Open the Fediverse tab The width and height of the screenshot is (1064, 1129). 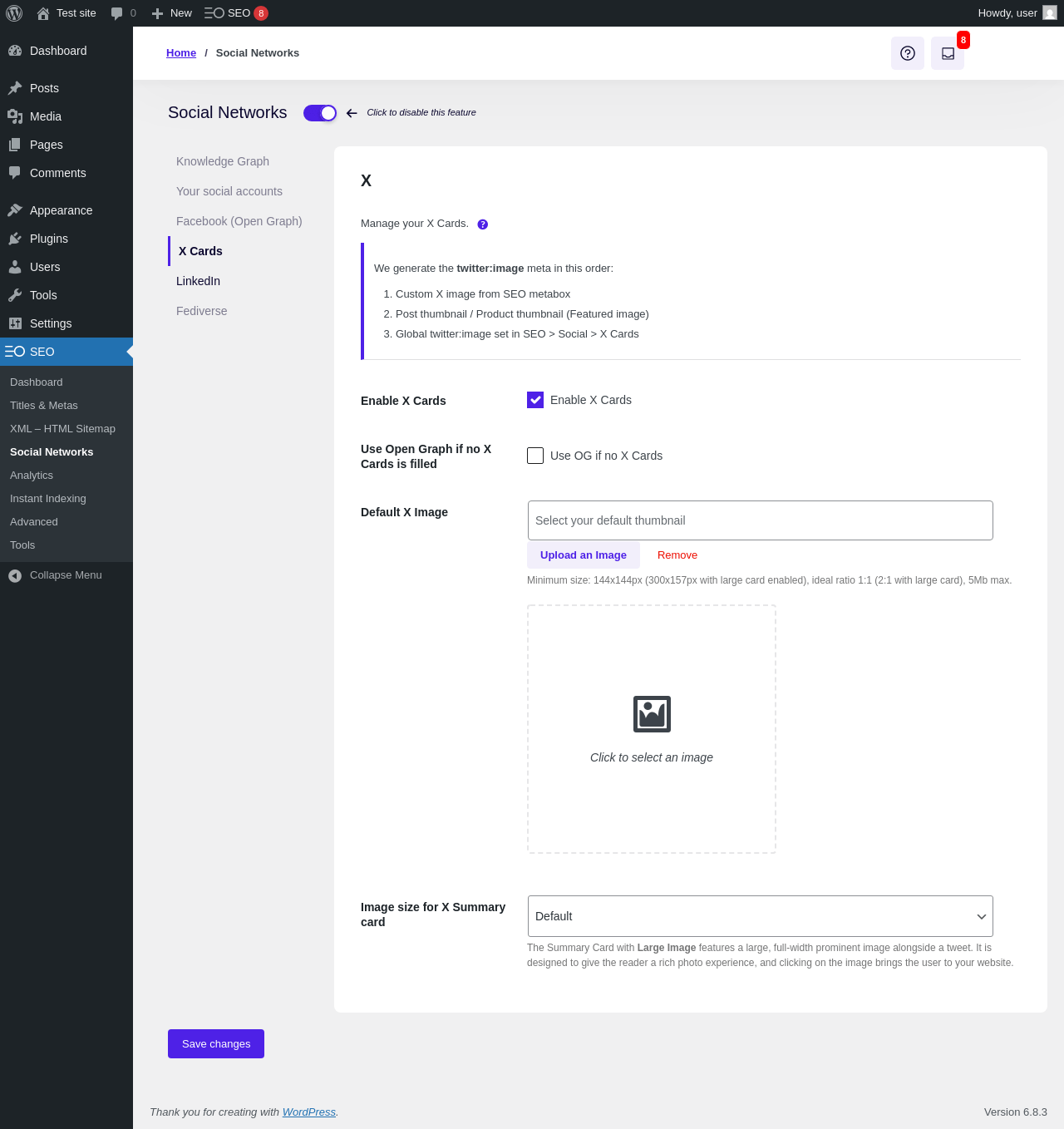click(x=201, y=311)
